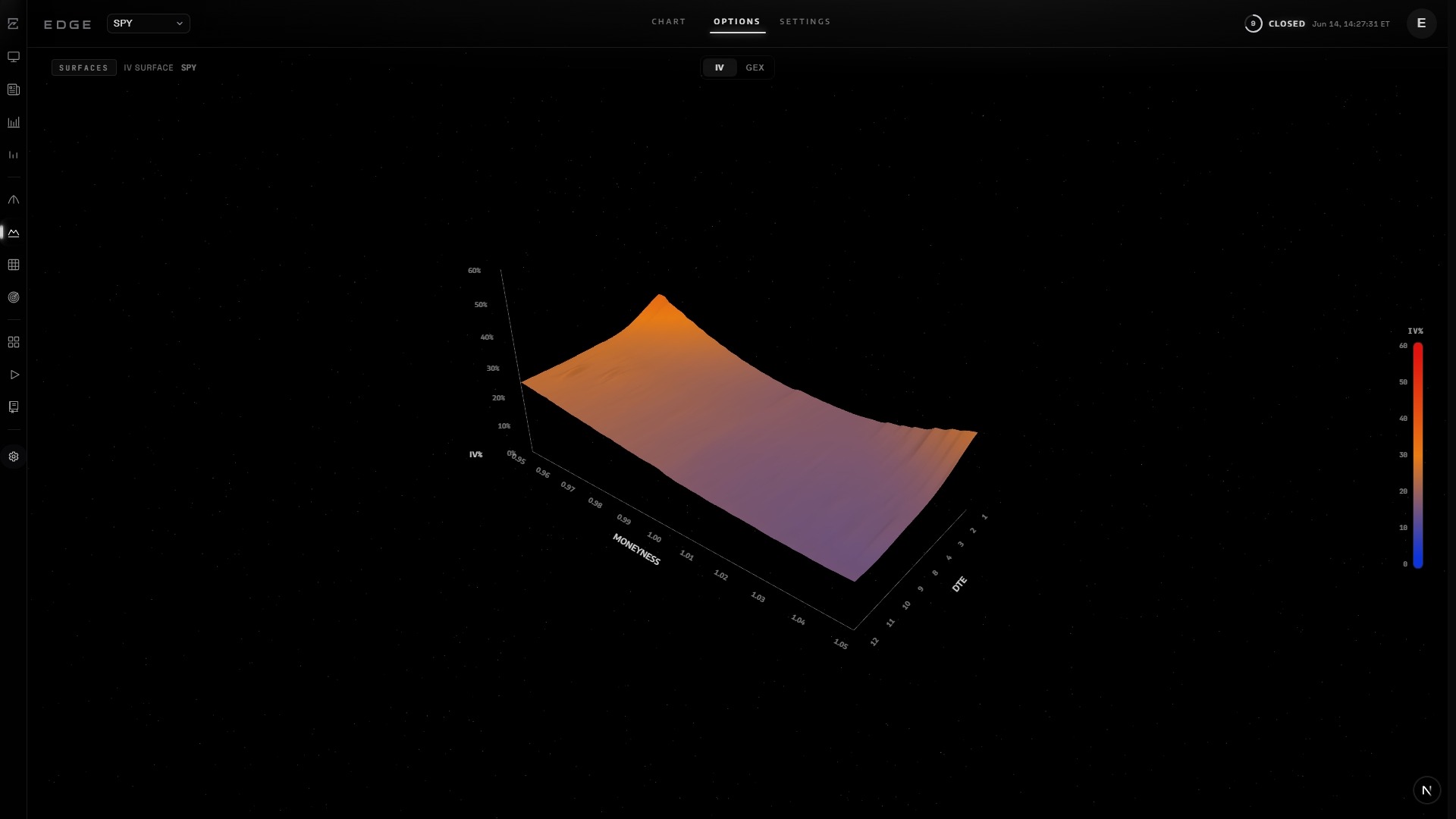Click the CLOSED market status label
This screenshot has height=819, width=1456.
tap(1287, 24)
